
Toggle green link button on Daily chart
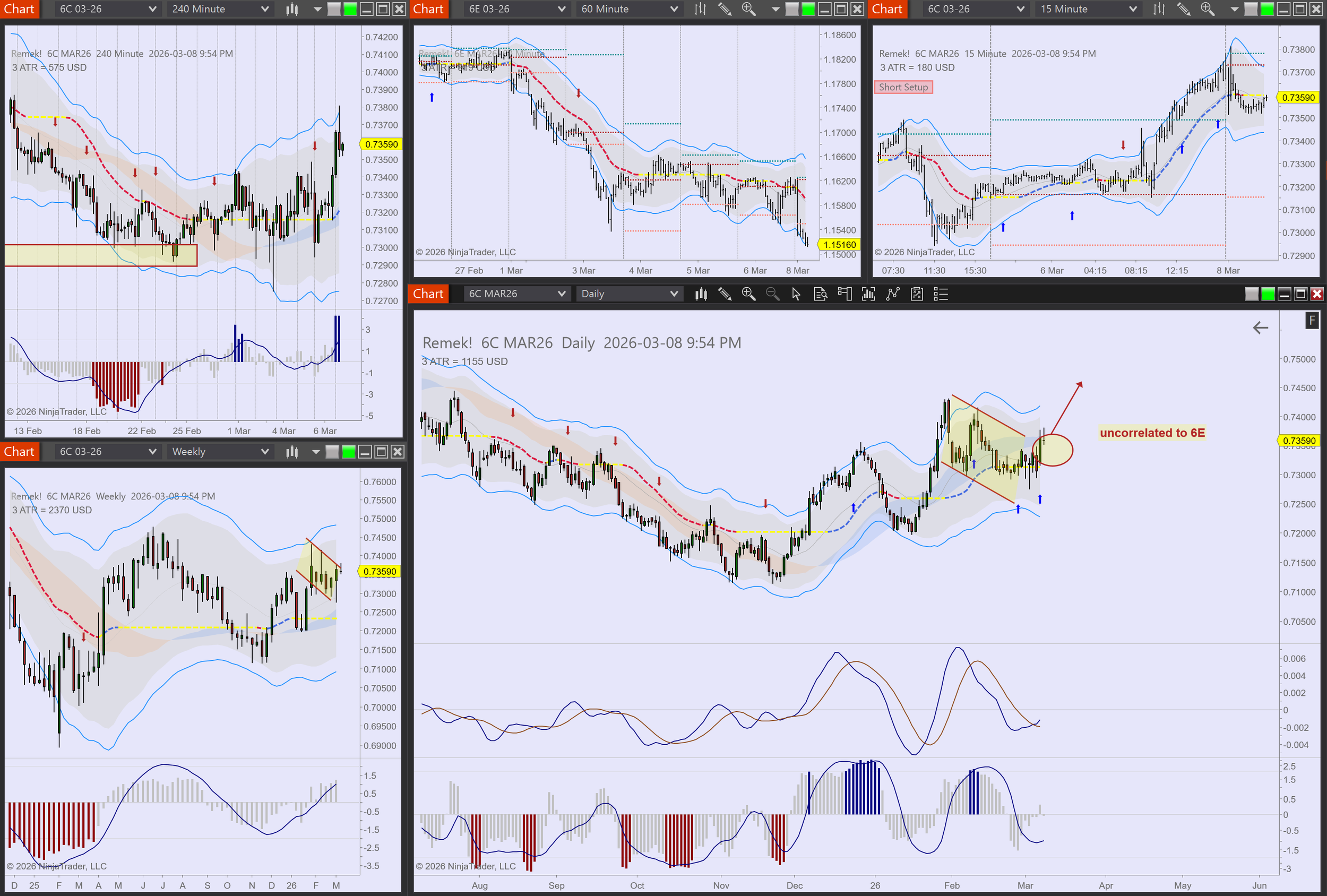(1268, 294)
